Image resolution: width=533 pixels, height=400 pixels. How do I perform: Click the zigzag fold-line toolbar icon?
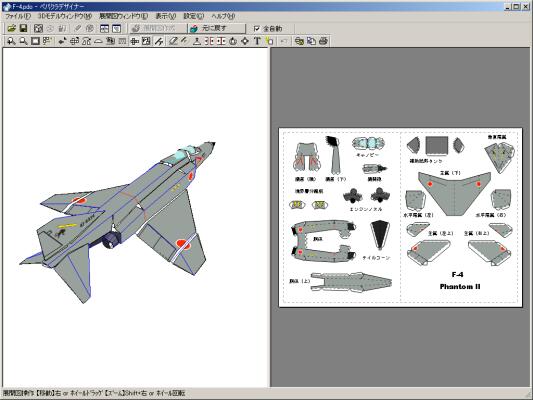pyautogui.click(x=159, y=41)
